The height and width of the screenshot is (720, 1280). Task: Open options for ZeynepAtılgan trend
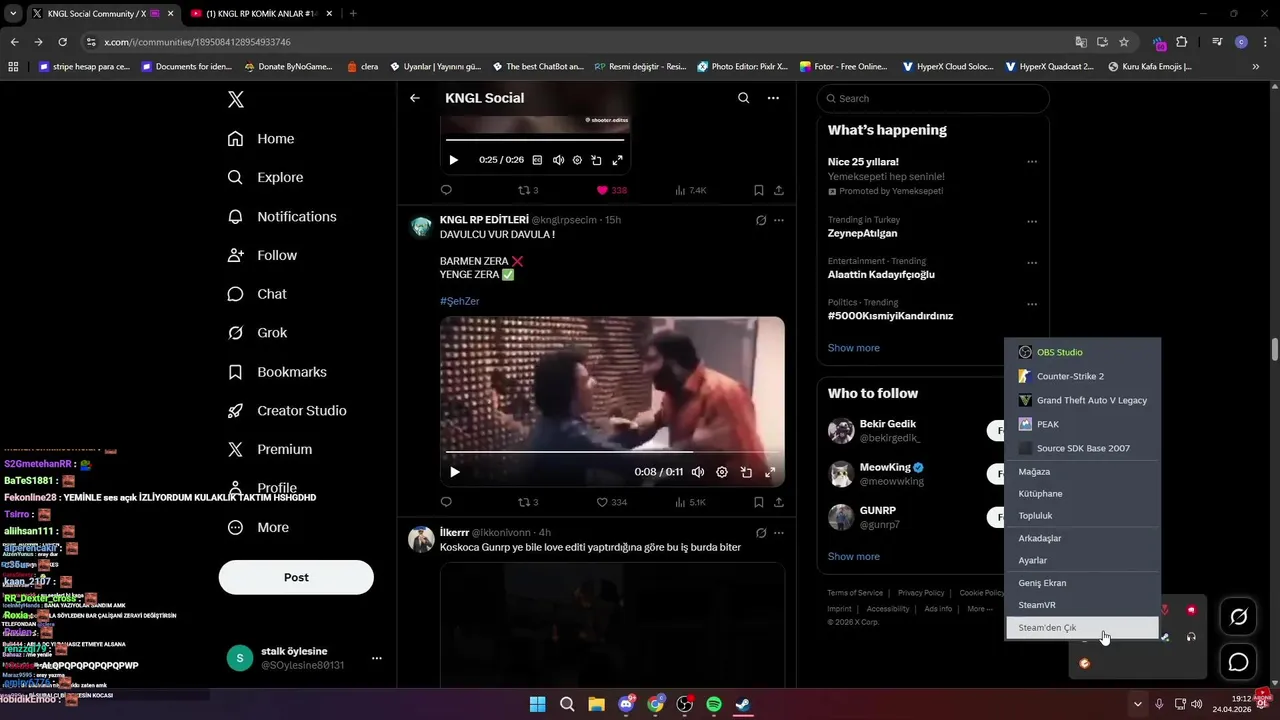pyautogui.click(x=1032, y=222)
